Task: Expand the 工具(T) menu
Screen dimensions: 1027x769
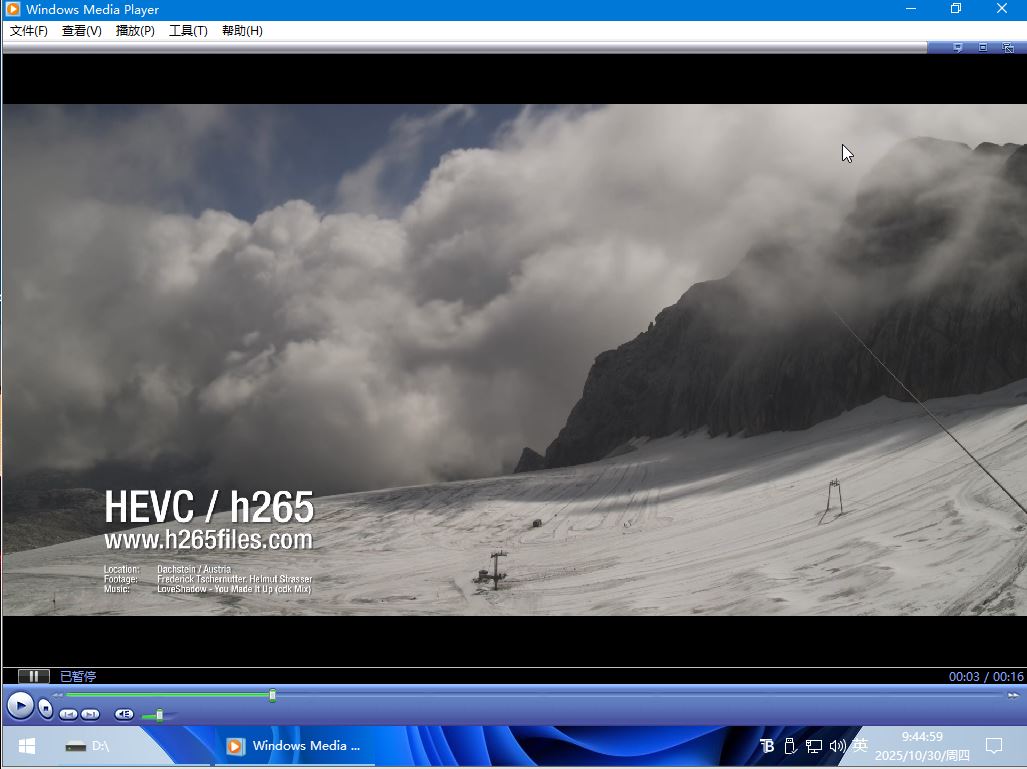Action: tap(188, 31)
